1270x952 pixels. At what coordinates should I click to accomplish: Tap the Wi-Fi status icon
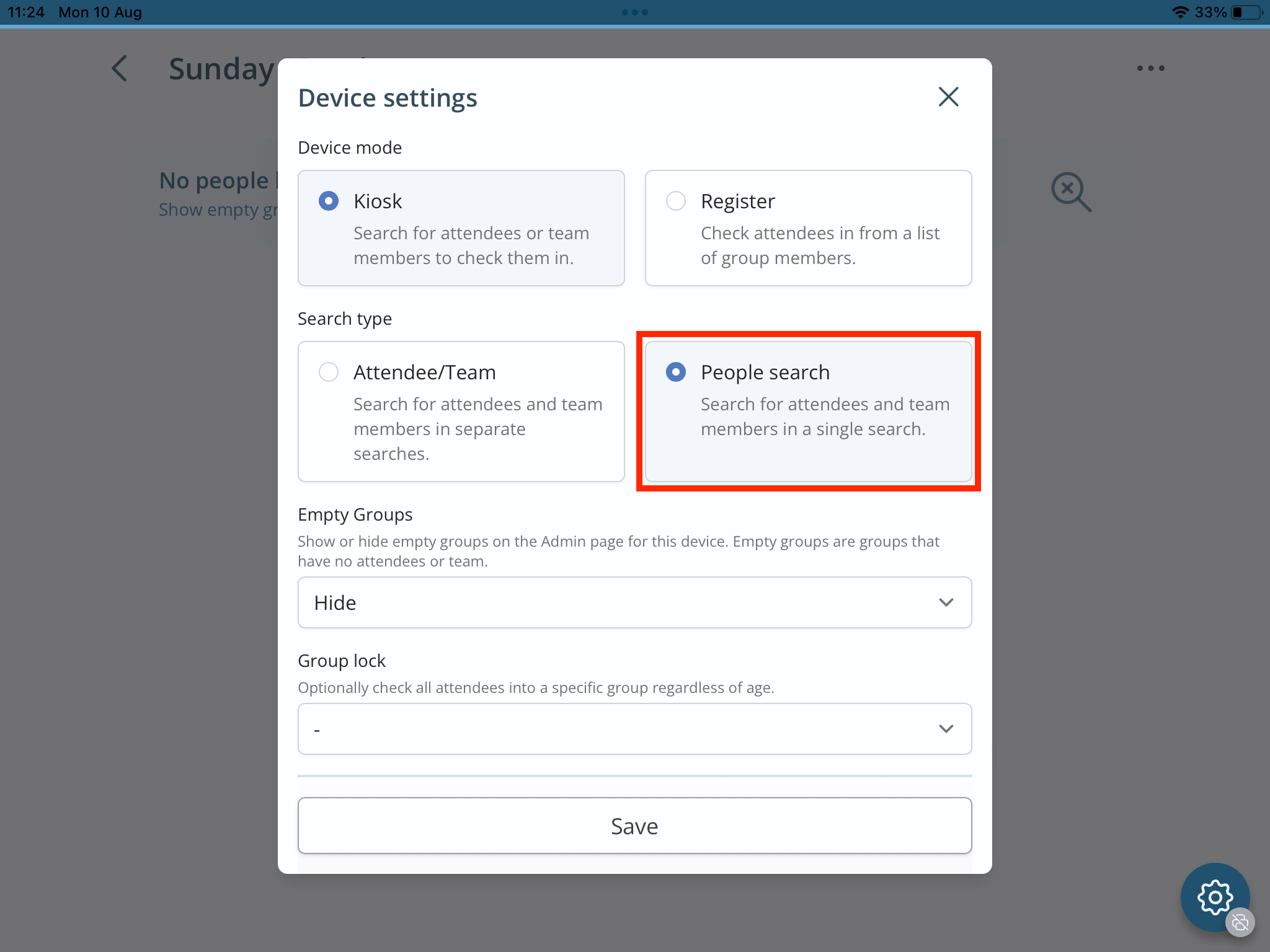click(1180, 12)
